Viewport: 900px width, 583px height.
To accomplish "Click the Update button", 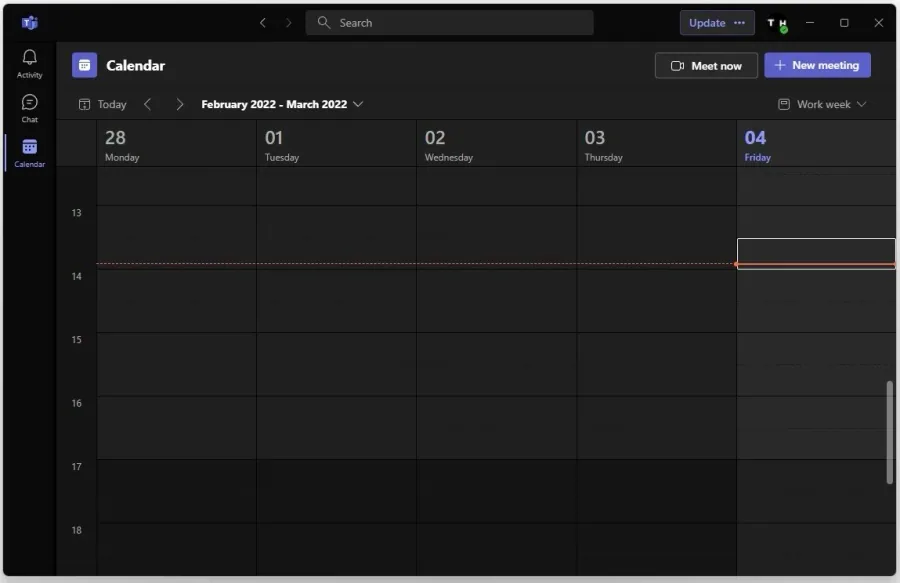I will pos(707,22).
